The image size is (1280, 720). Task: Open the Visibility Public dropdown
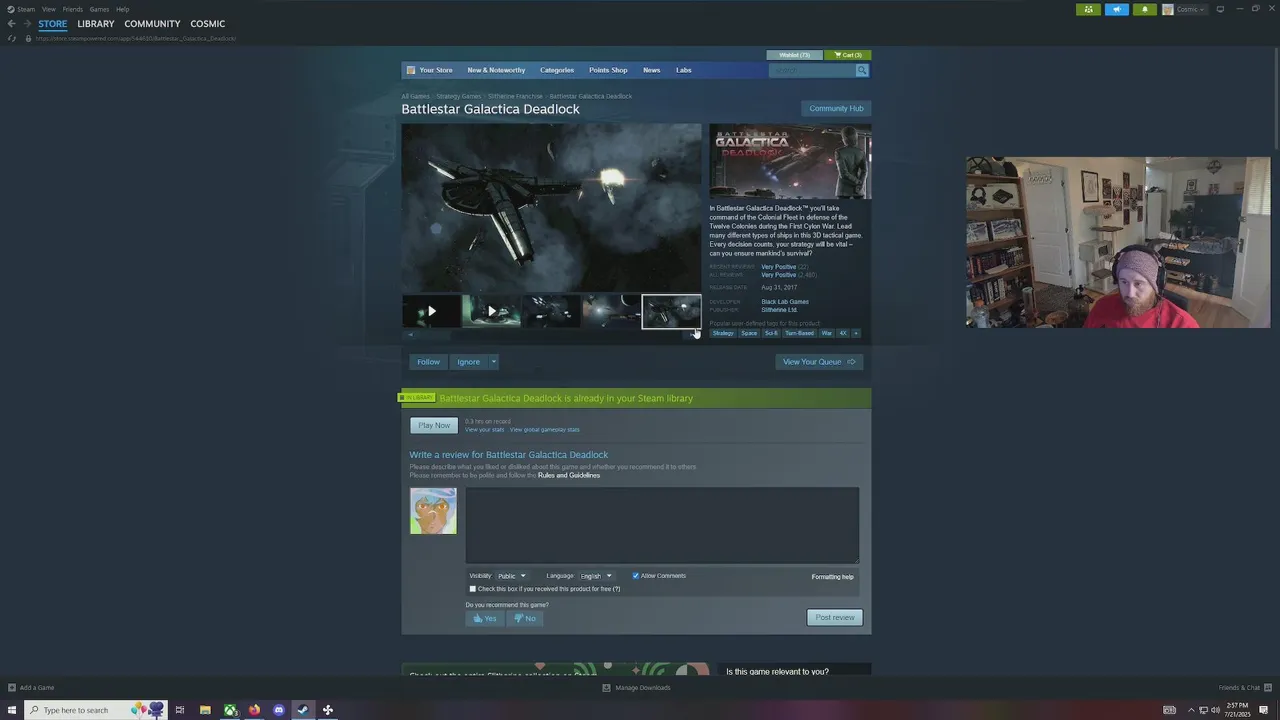511,576
